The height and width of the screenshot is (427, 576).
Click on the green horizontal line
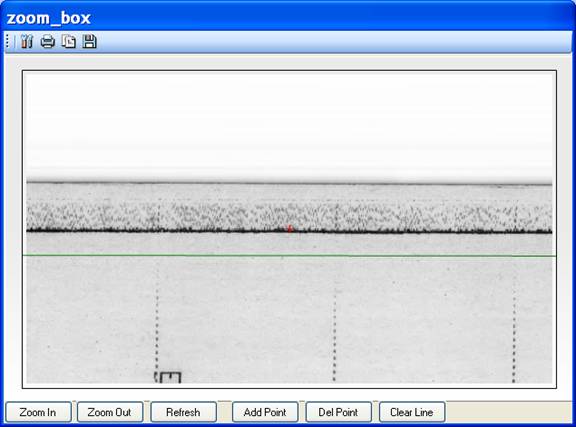(289, 255)
